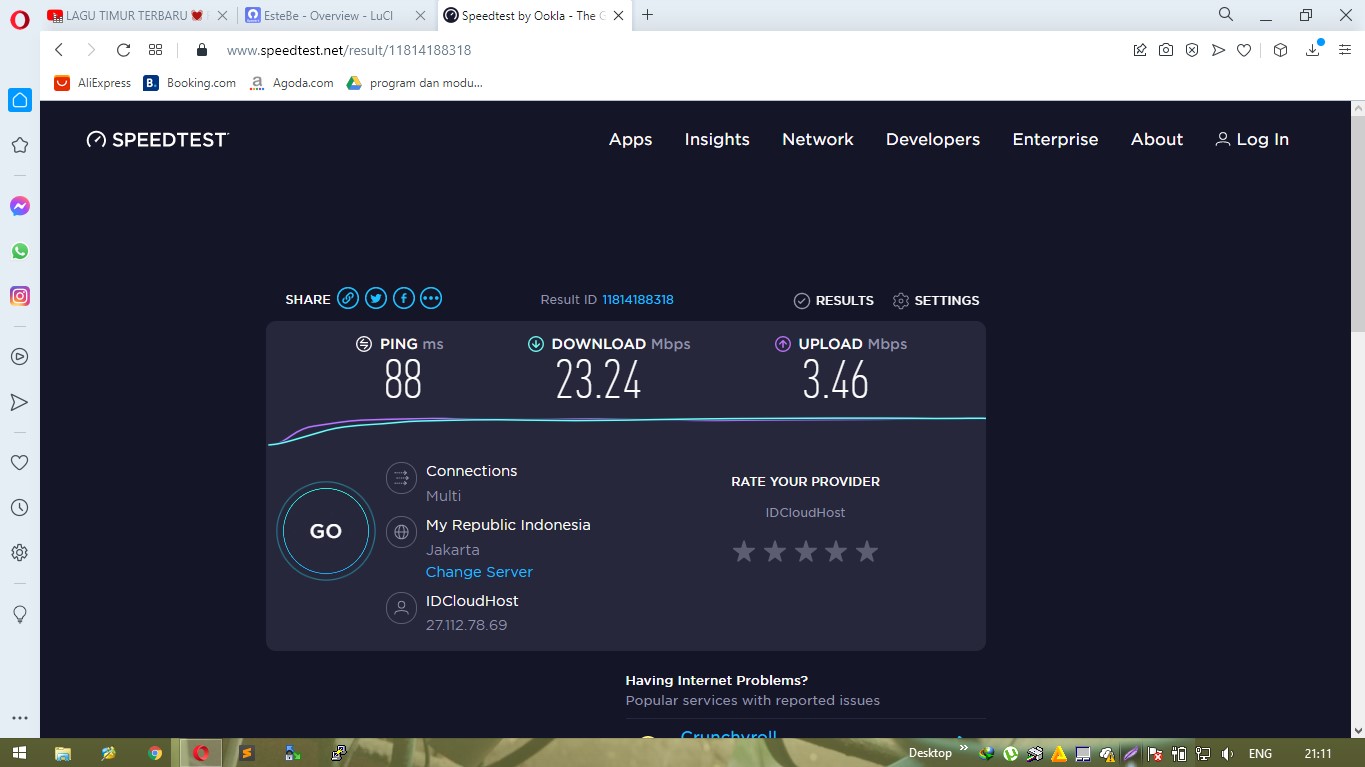Viewport: 1365px width, 767px height.
Task: Open File Explorer from the taskbar
Action: pyautogui.click(x=63, y=753)
